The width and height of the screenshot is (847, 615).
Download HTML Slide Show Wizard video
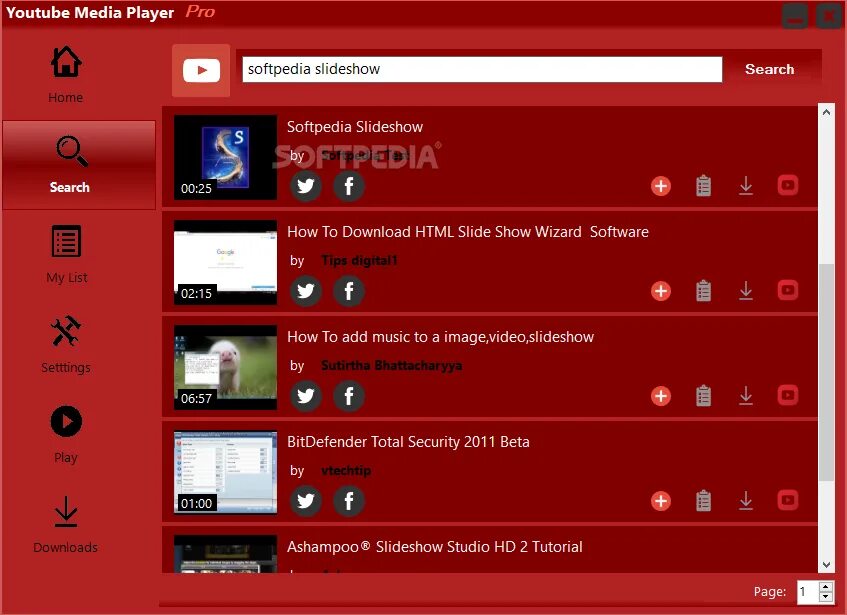click(746, 290)
